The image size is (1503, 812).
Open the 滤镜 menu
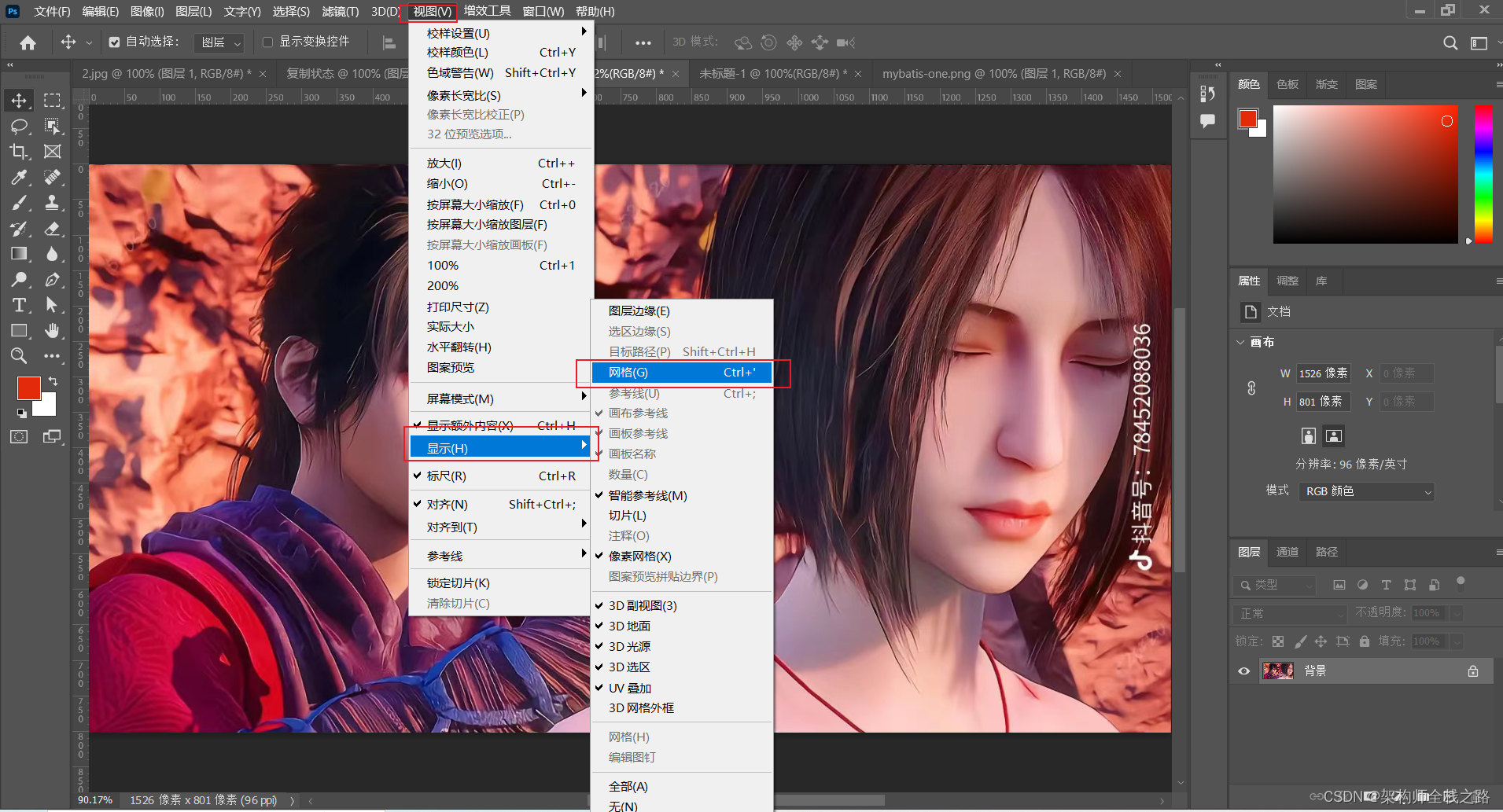pos(340,11)
